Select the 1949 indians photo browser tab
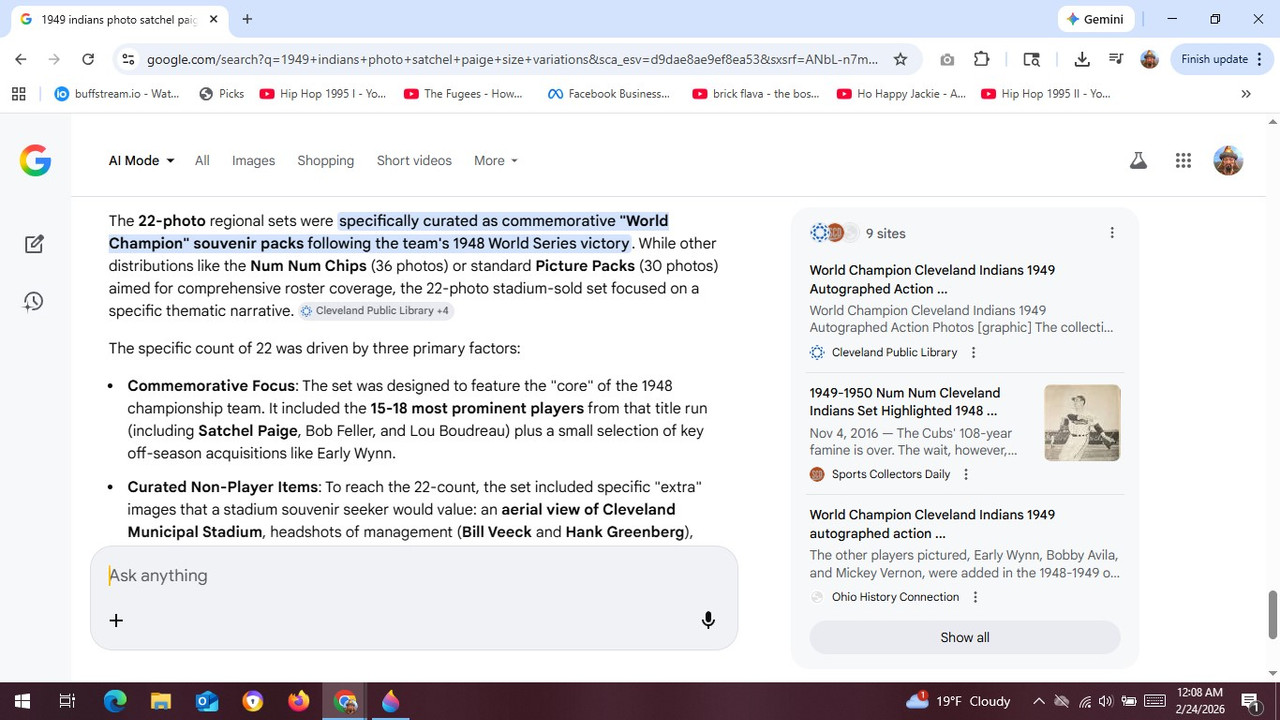The height and width of the screenshot is (720, 1280). click(x=119, y=19)
